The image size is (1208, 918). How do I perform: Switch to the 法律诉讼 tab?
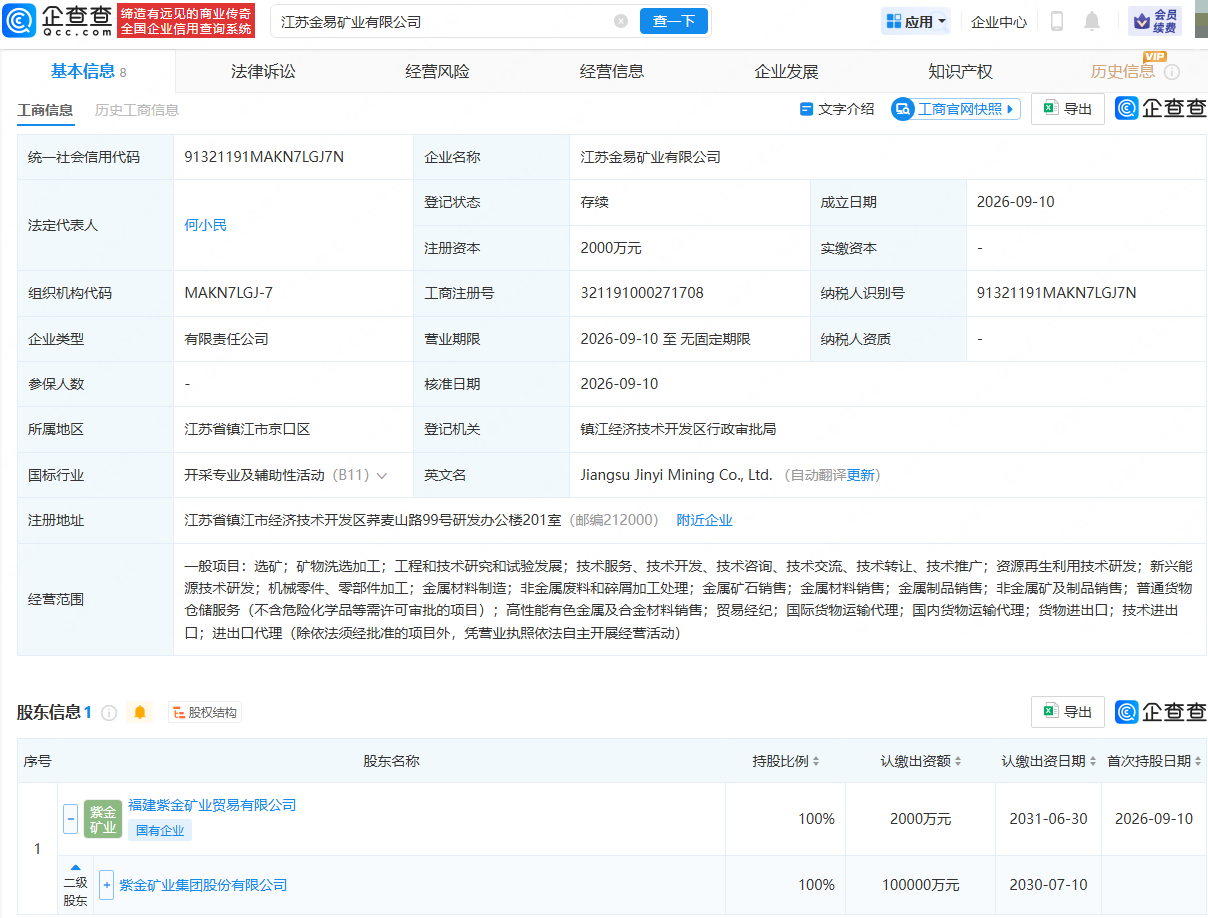pyautogui.click(x=263, y=71)
